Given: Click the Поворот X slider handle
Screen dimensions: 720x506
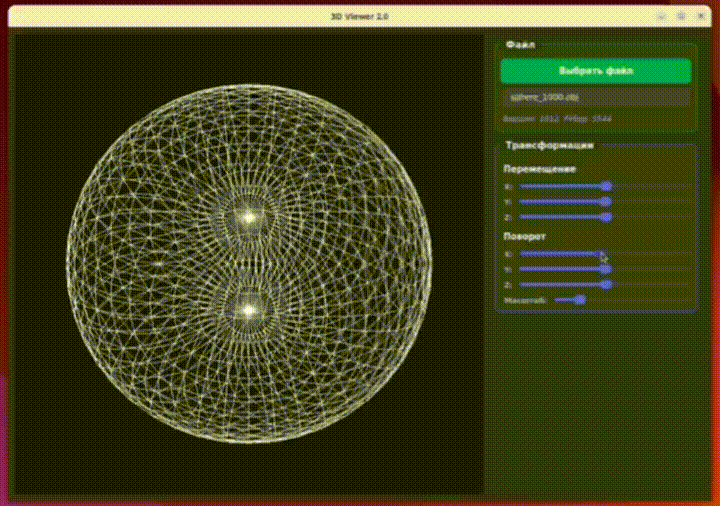Looking at the screenshot, I should [603, 254].
